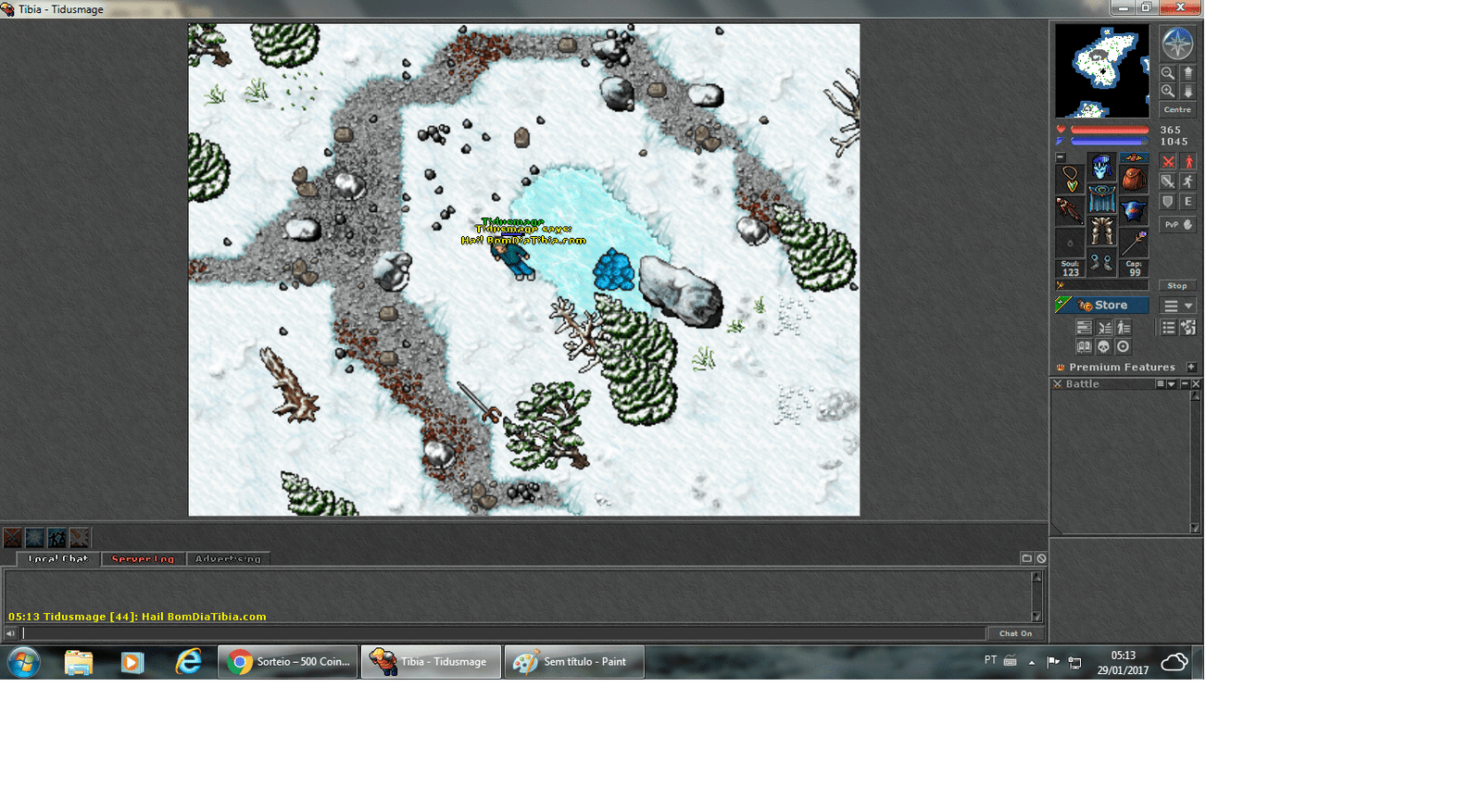Open new chat channel icon
Viewport: 1482px width, 812px height.
(1026, 558)
